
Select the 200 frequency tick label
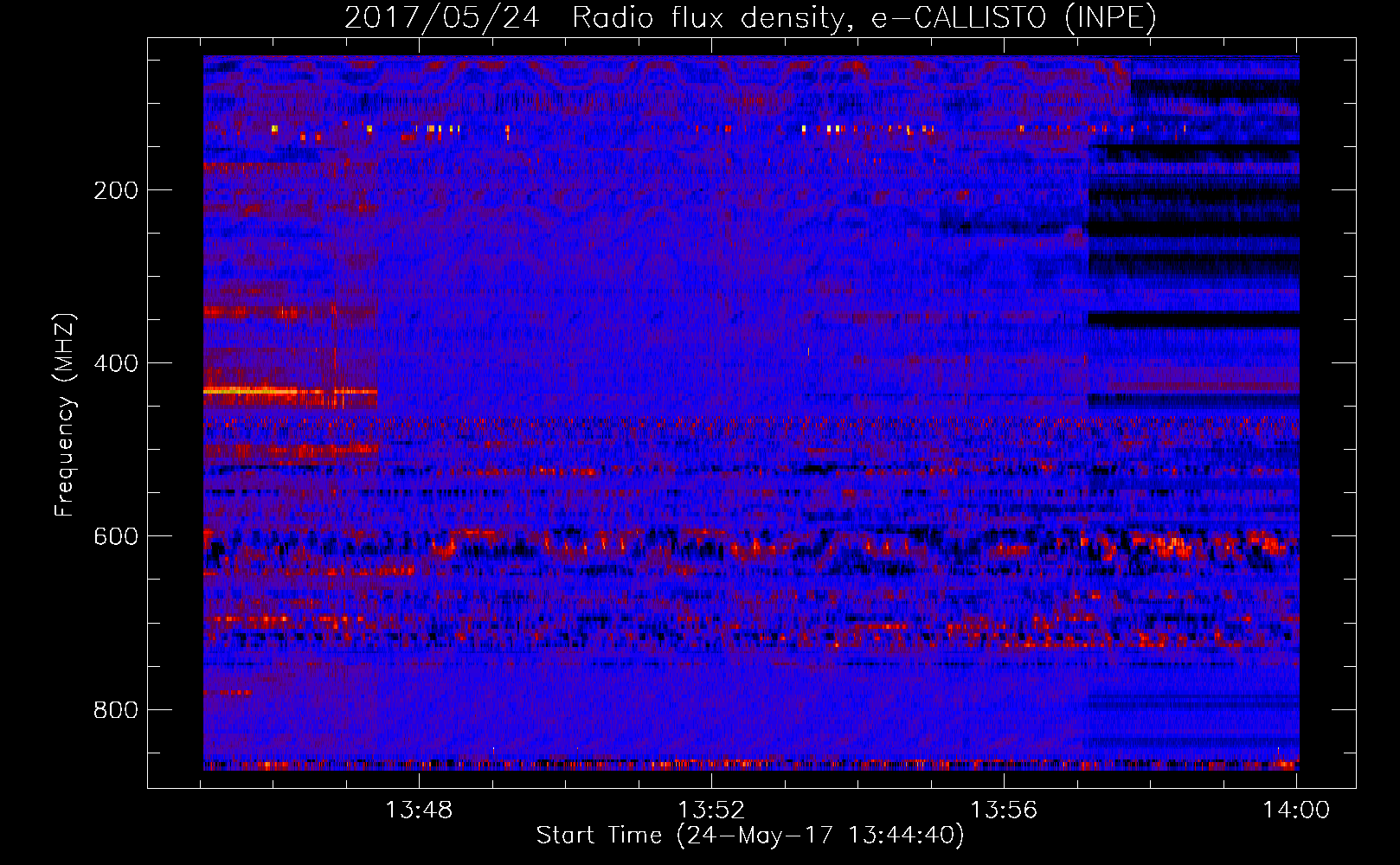pyautogui.click(x=116, y=190)
